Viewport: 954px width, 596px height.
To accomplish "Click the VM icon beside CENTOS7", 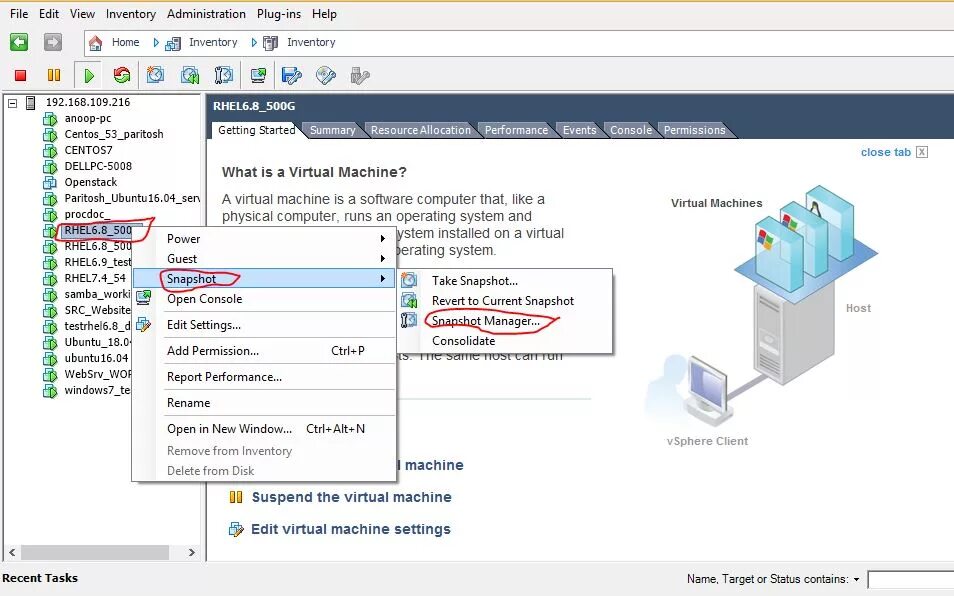I will (50, 151).
